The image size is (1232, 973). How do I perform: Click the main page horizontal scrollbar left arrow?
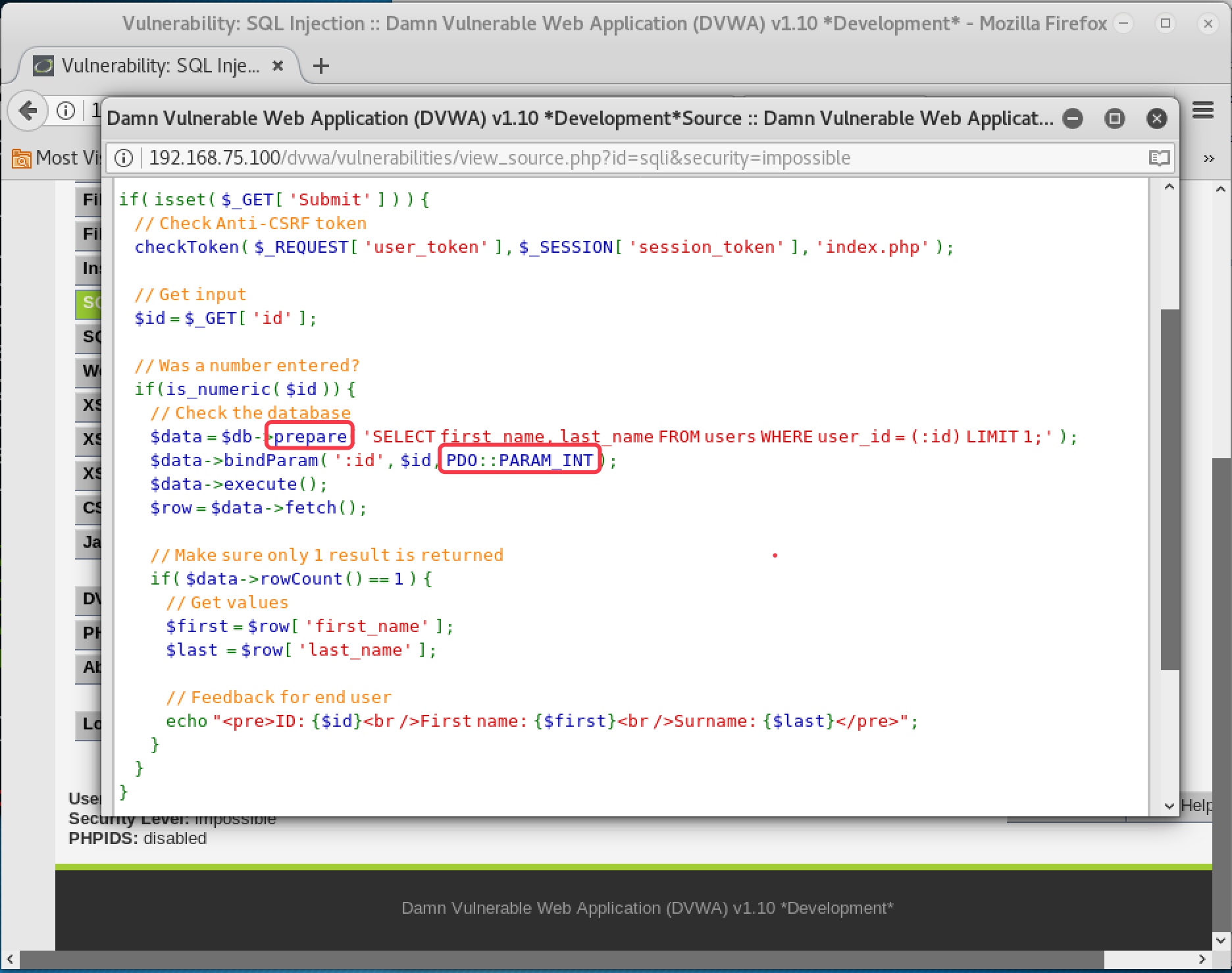(x=10, y=959)
